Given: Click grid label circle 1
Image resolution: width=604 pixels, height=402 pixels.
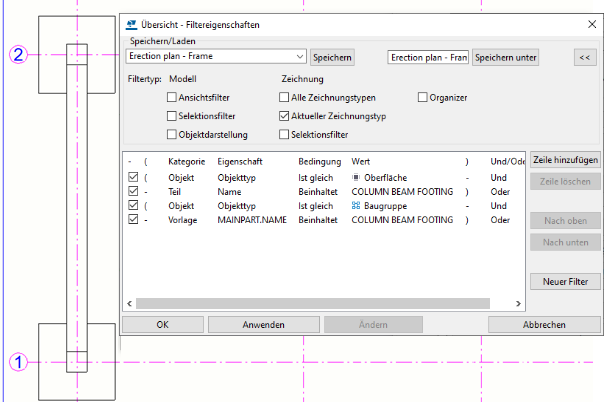Looking at the screenshot, I should pos(17,363).
